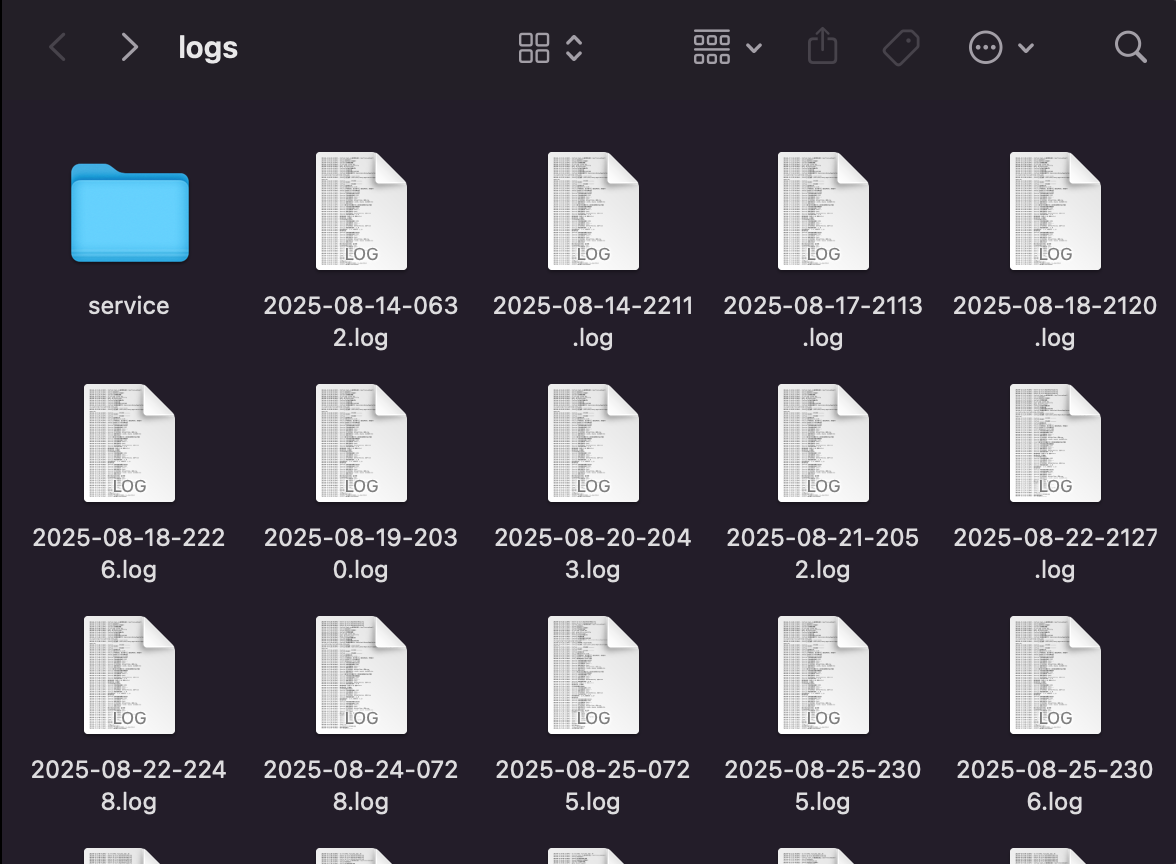Screen dimensions: 1176x864
Task: Expand the More actions ellipsis menu
Action: [1001, 47]
